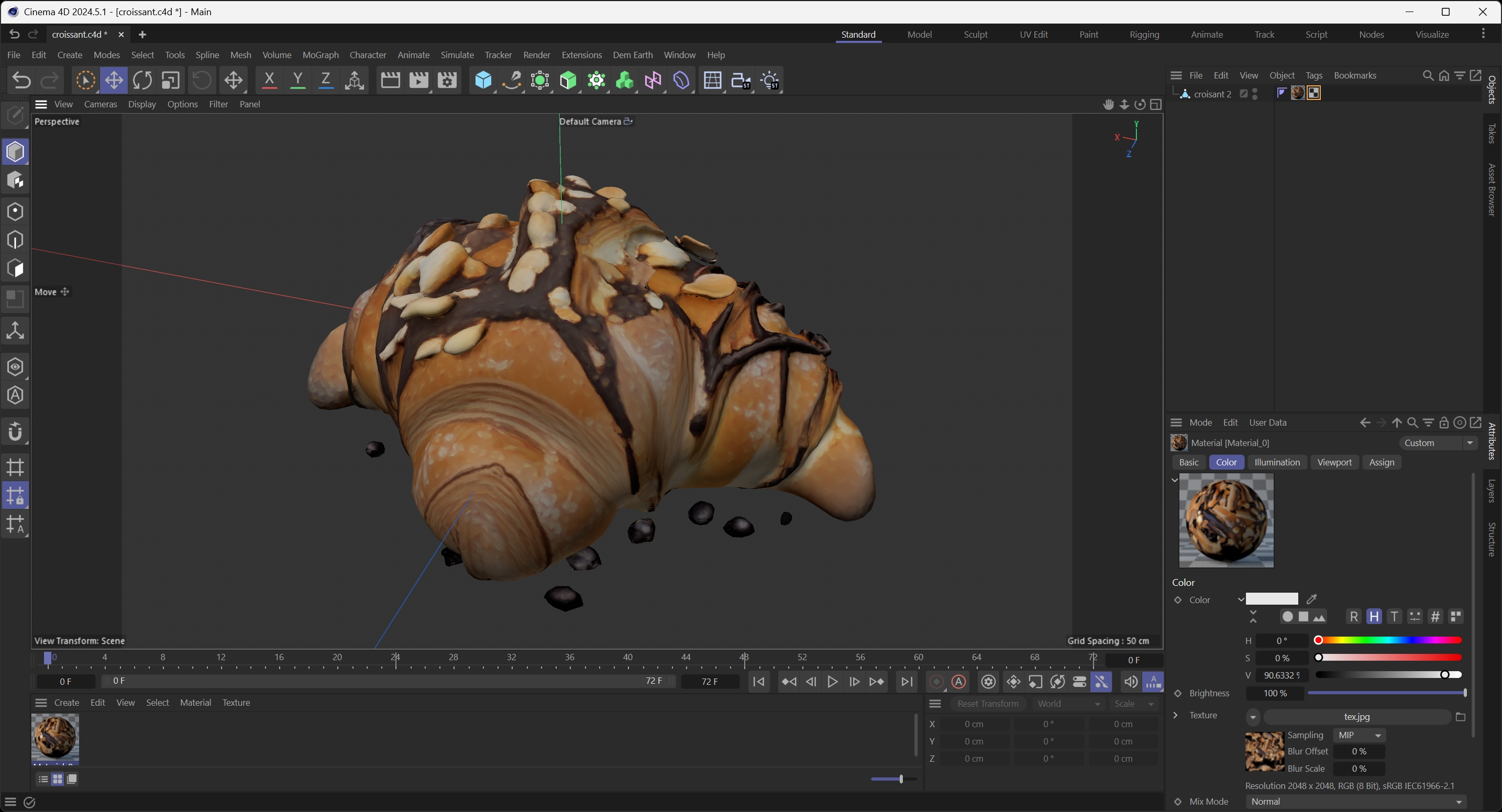Image resolution: width=1502 pixels, height=812 pixels.
Task: Click the color eyedropper icon
Action: point(1312,599)
